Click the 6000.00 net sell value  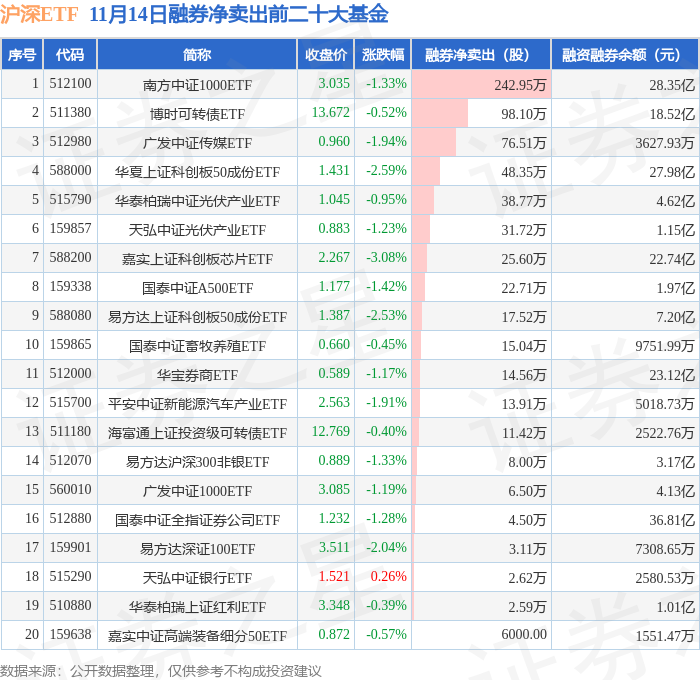[524, 635]
